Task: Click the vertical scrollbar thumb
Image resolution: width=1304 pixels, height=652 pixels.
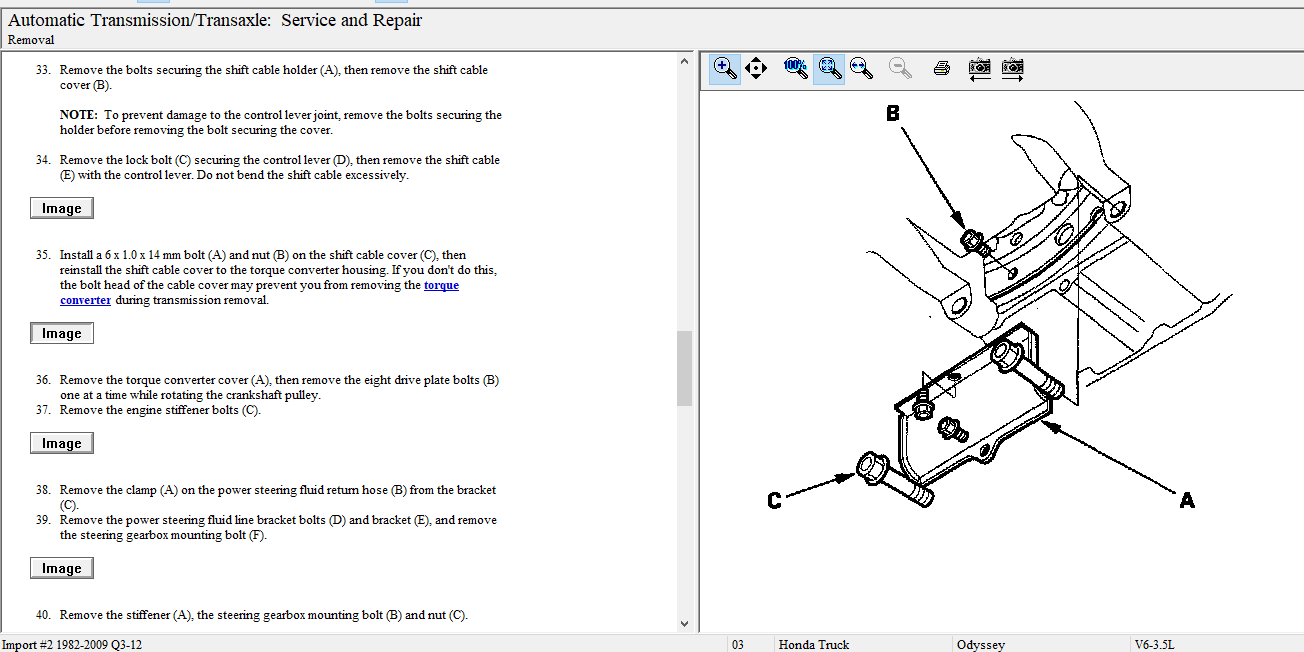Action: click(x=685, y=368)
